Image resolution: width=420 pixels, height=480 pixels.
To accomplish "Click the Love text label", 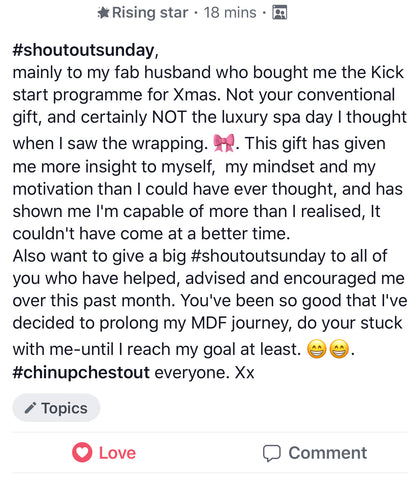I will tap(117, 453).
